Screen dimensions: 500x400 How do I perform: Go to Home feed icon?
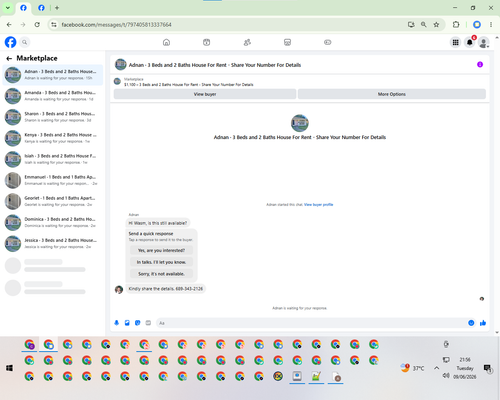(166, 42)
